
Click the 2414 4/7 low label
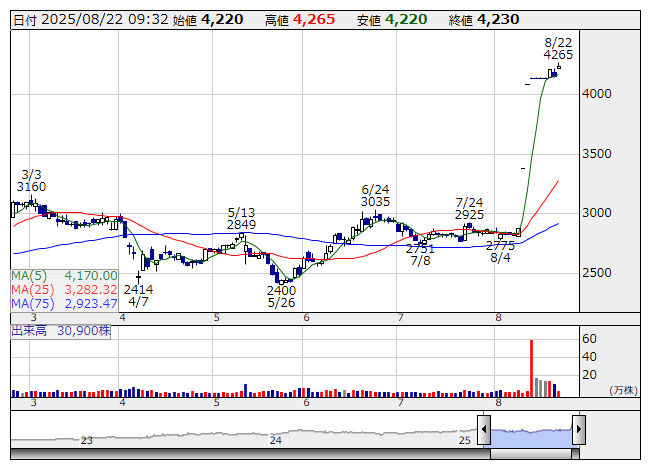click(138, 295)
